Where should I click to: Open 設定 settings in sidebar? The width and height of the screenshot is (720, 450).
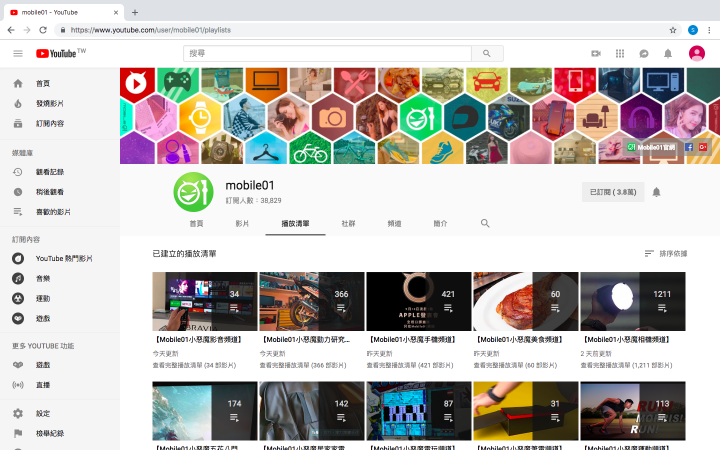[60, 413]
